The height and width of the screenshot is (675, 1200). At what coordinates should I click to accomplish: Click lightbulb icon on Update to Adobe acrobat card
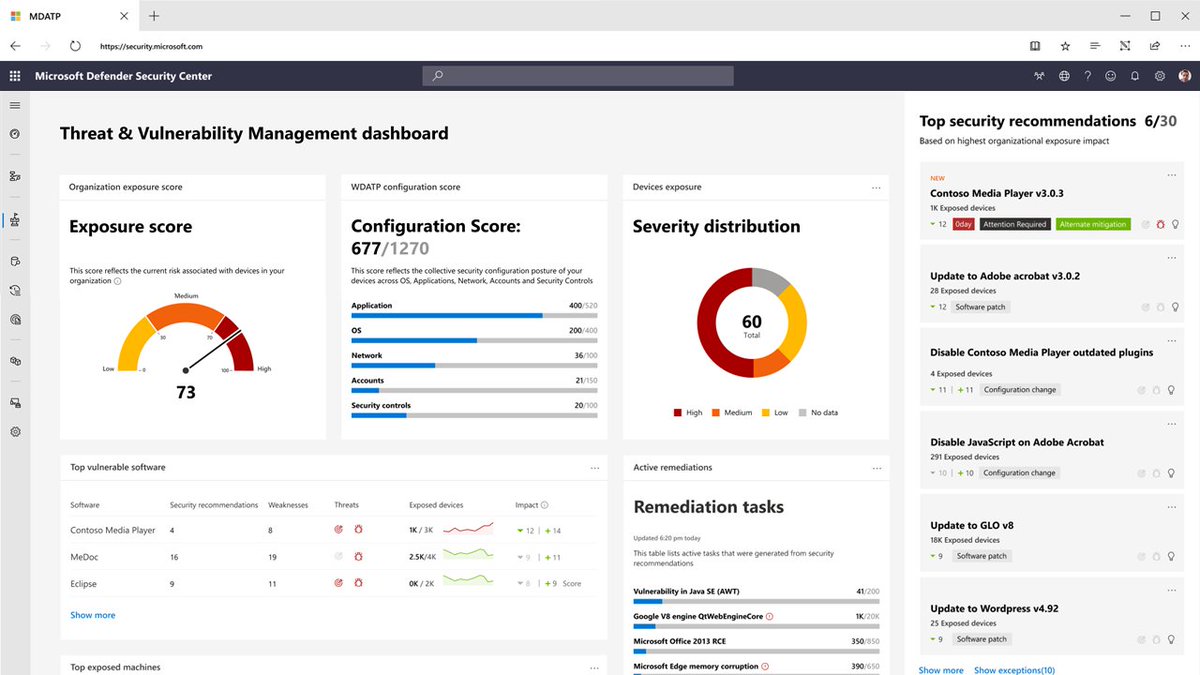click(x=1175, y=307)
